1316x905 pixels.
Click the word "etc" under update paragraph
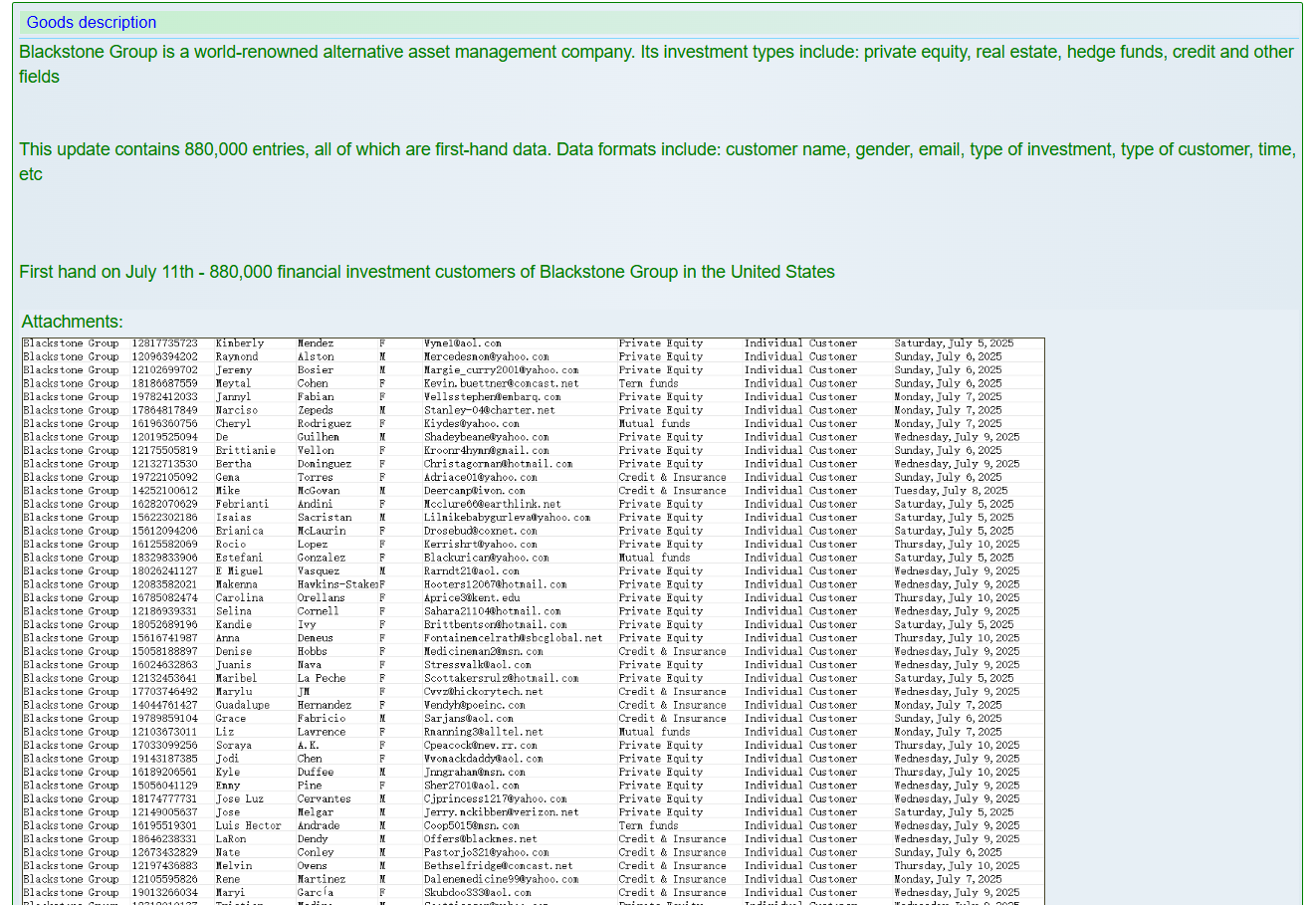point(31,174)
